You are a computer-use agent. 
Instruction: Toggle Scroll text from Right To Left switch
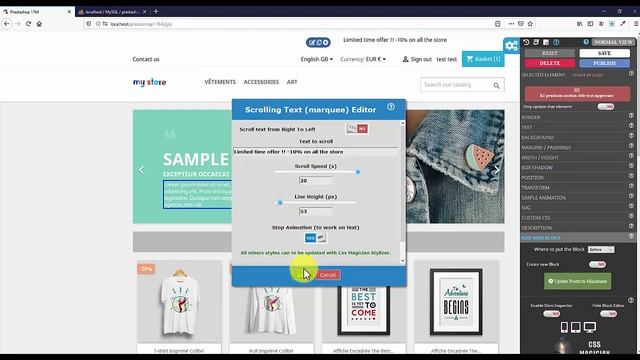point(357,129)
